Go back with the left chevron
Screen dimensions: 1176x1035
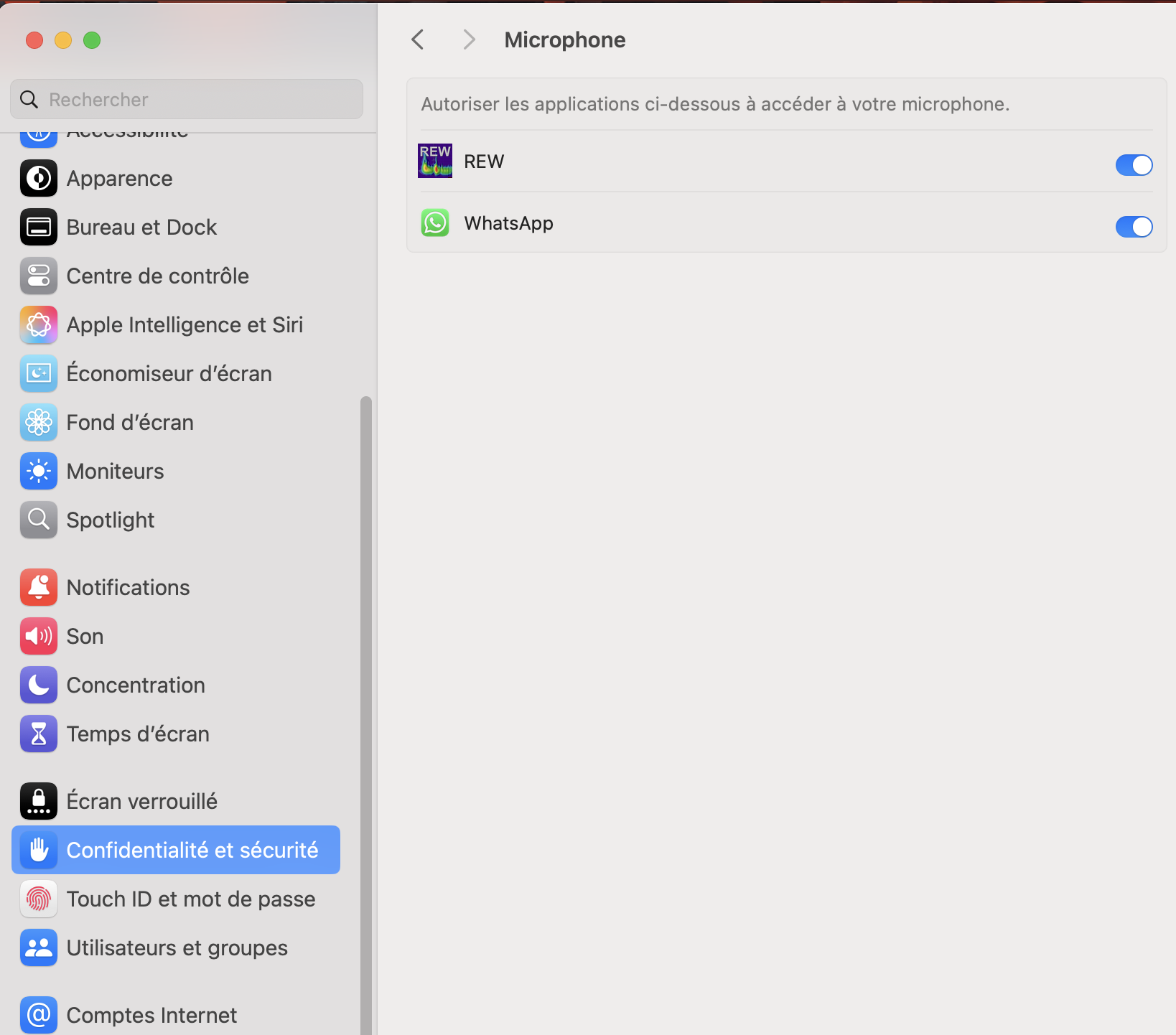pyautogui.click(x=418, y=39)
